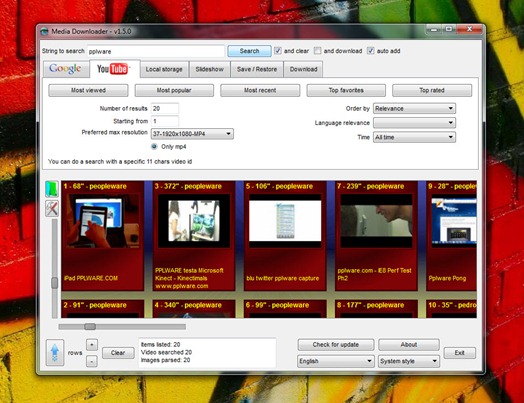
Task: Toggle the 'and clear' checkbox
Action: pyautogui.click(x=278, y=51)
